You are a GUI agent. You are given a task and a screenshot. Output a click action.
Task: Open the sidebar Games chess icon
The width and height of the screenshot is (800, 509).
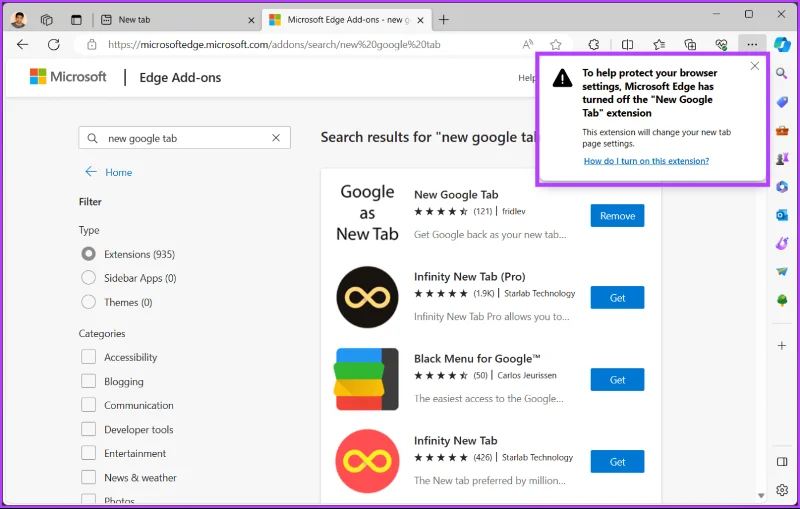(x=782, y=159)
